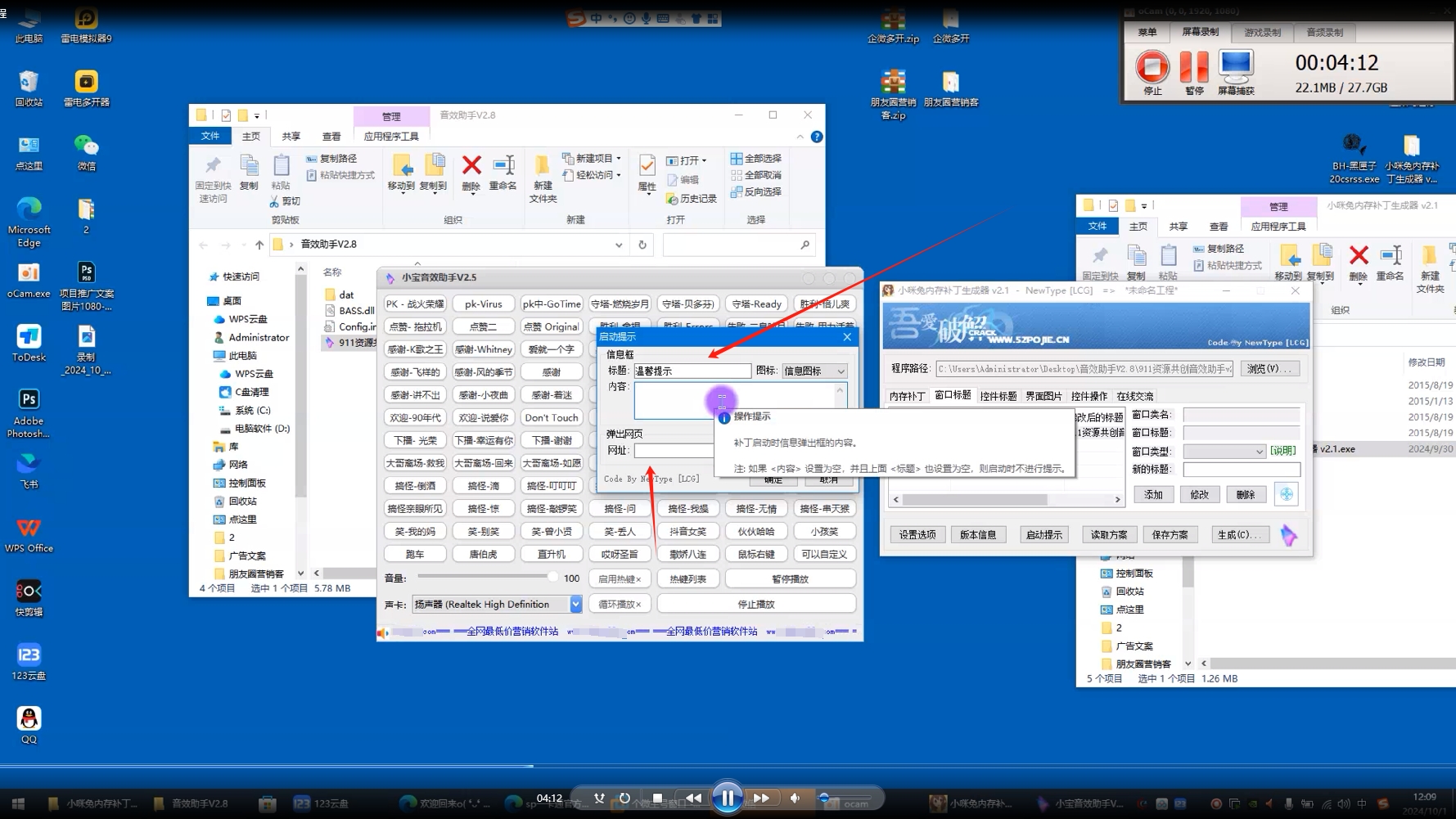Open the 游戏录制 tab in oCam
1456x819 pixels.
click(1262, 33)
